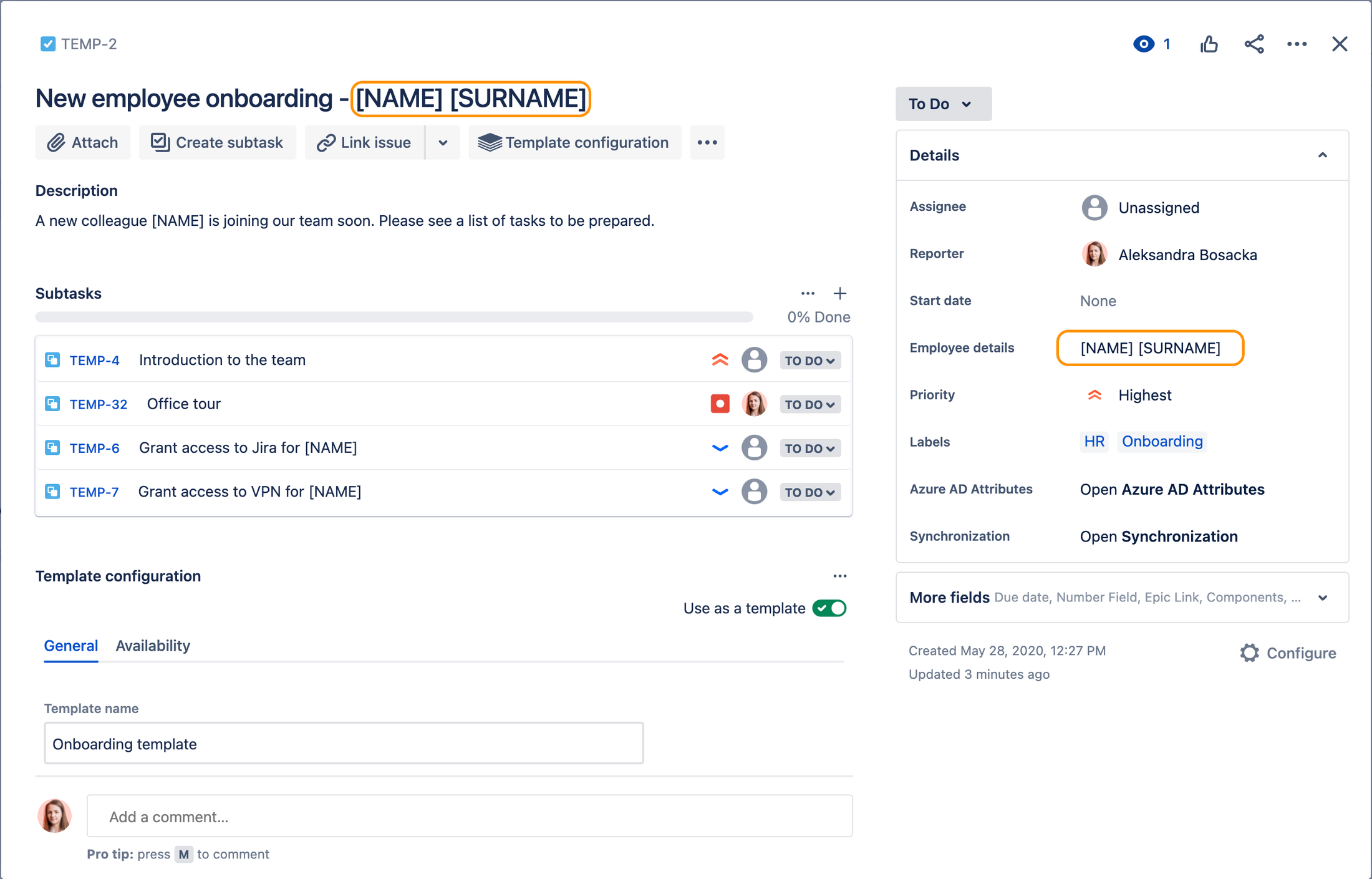
Task: Open Template configuration section ellipsis menu
Action: (839, 576)
